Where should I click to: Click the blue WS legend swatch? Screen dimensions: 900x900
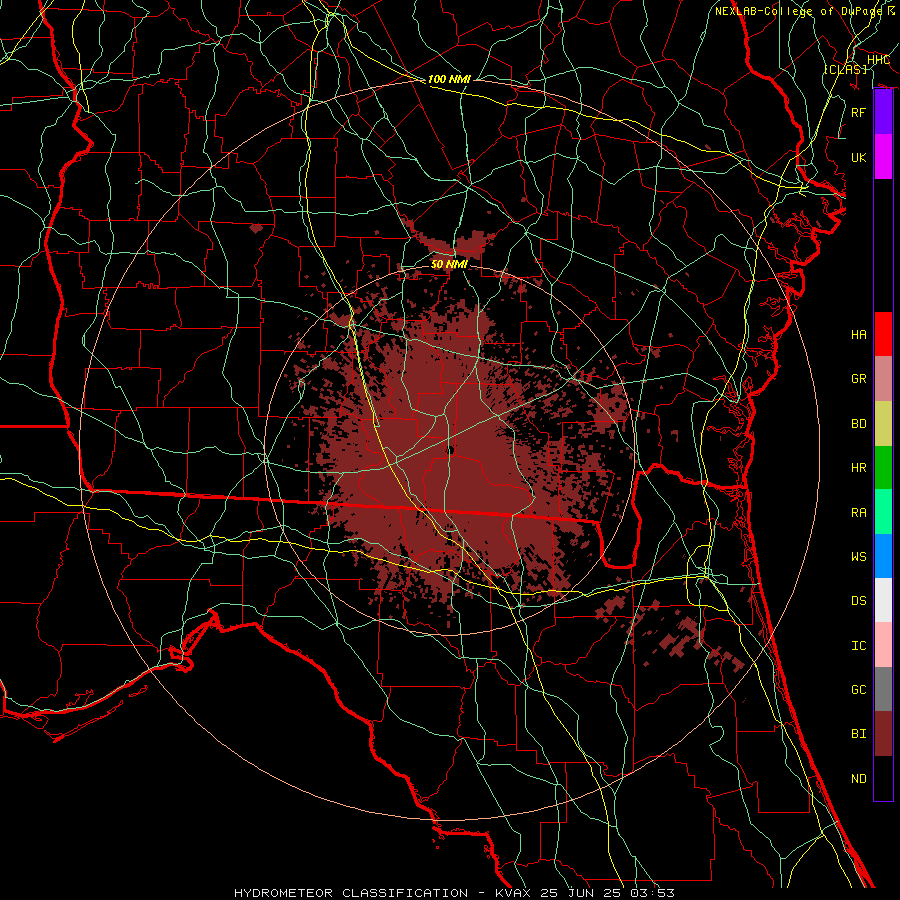883,556
